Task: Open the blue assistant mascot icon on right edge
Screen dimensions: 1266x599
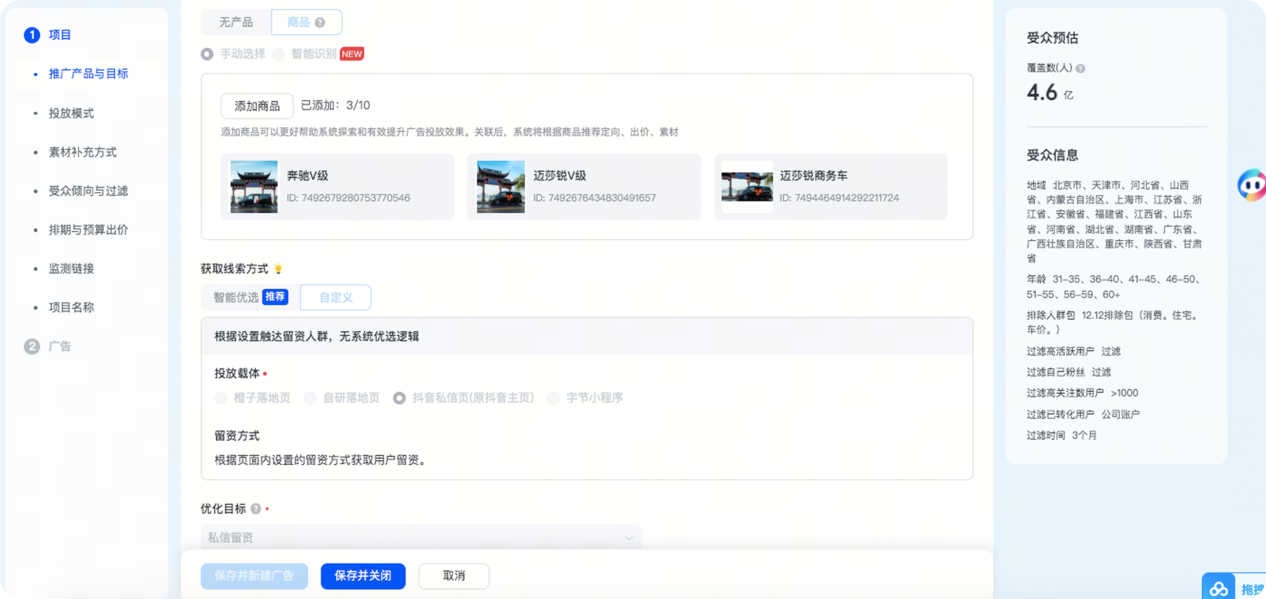Action: pos(1249,186)
